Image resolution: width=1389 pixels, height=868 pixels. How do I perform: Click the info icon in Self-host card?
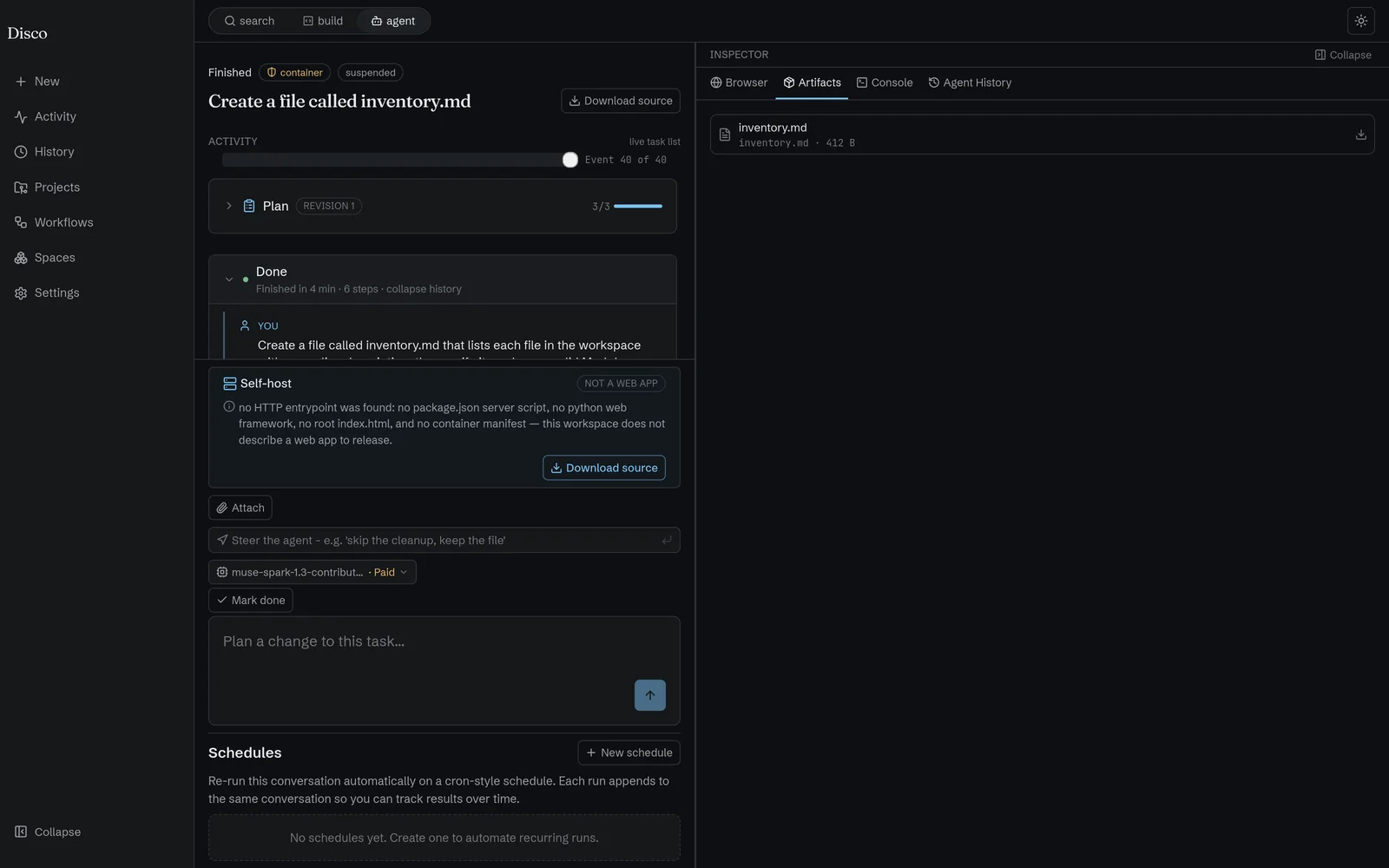pyautogui.click(x=229, y=407)
